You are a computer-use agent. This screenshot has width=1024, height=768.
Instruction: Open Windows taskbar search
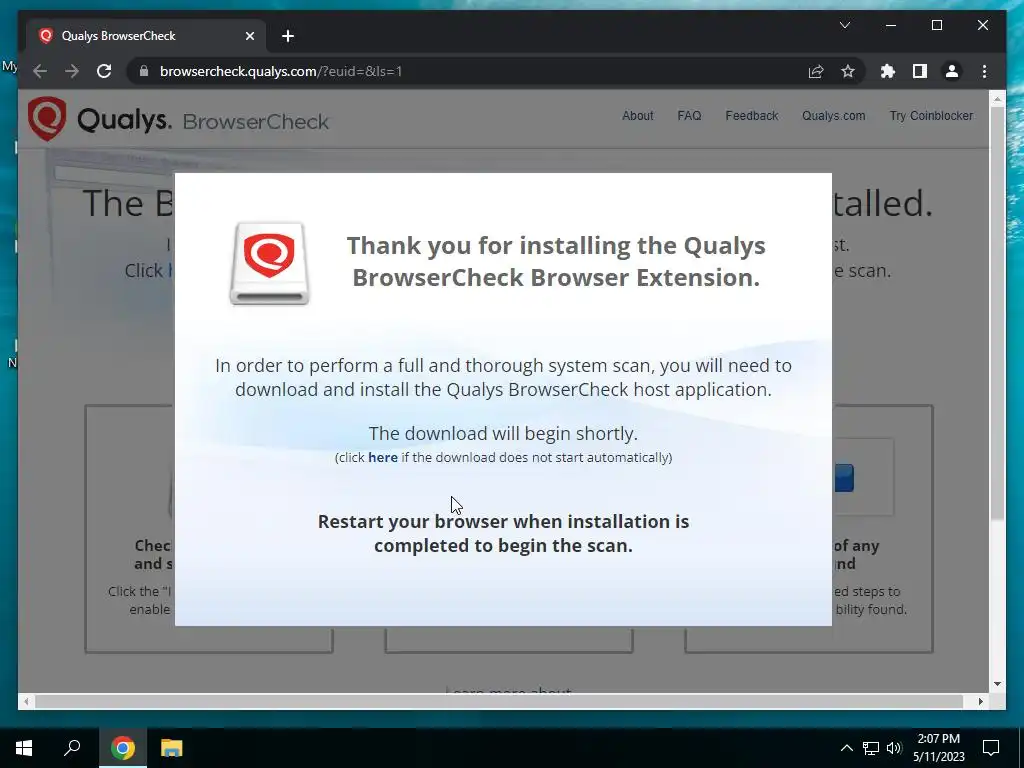tap(72, 748)
